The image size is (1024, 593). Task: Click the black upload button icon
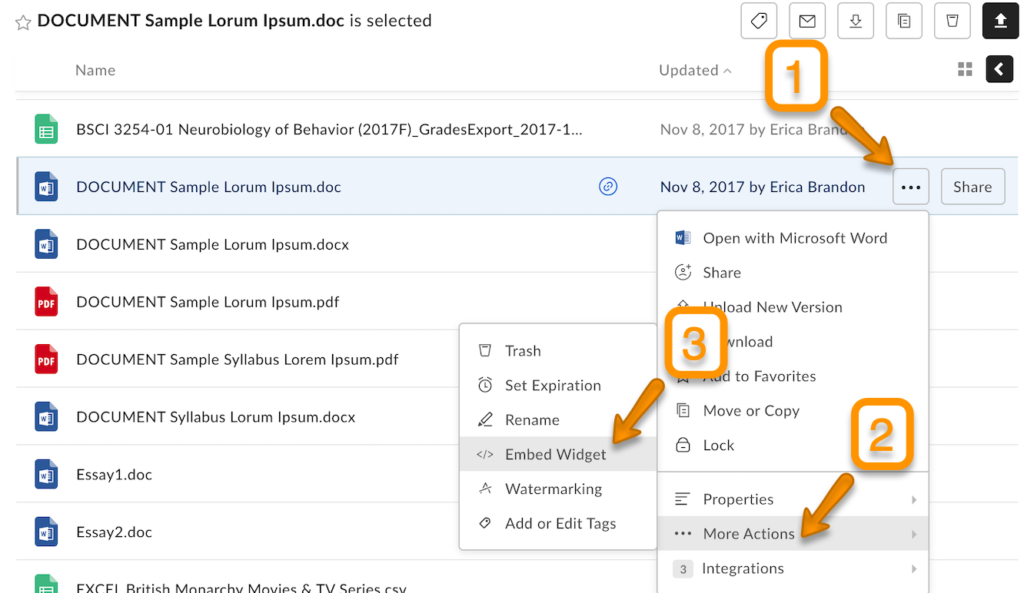pos(1000,20)
